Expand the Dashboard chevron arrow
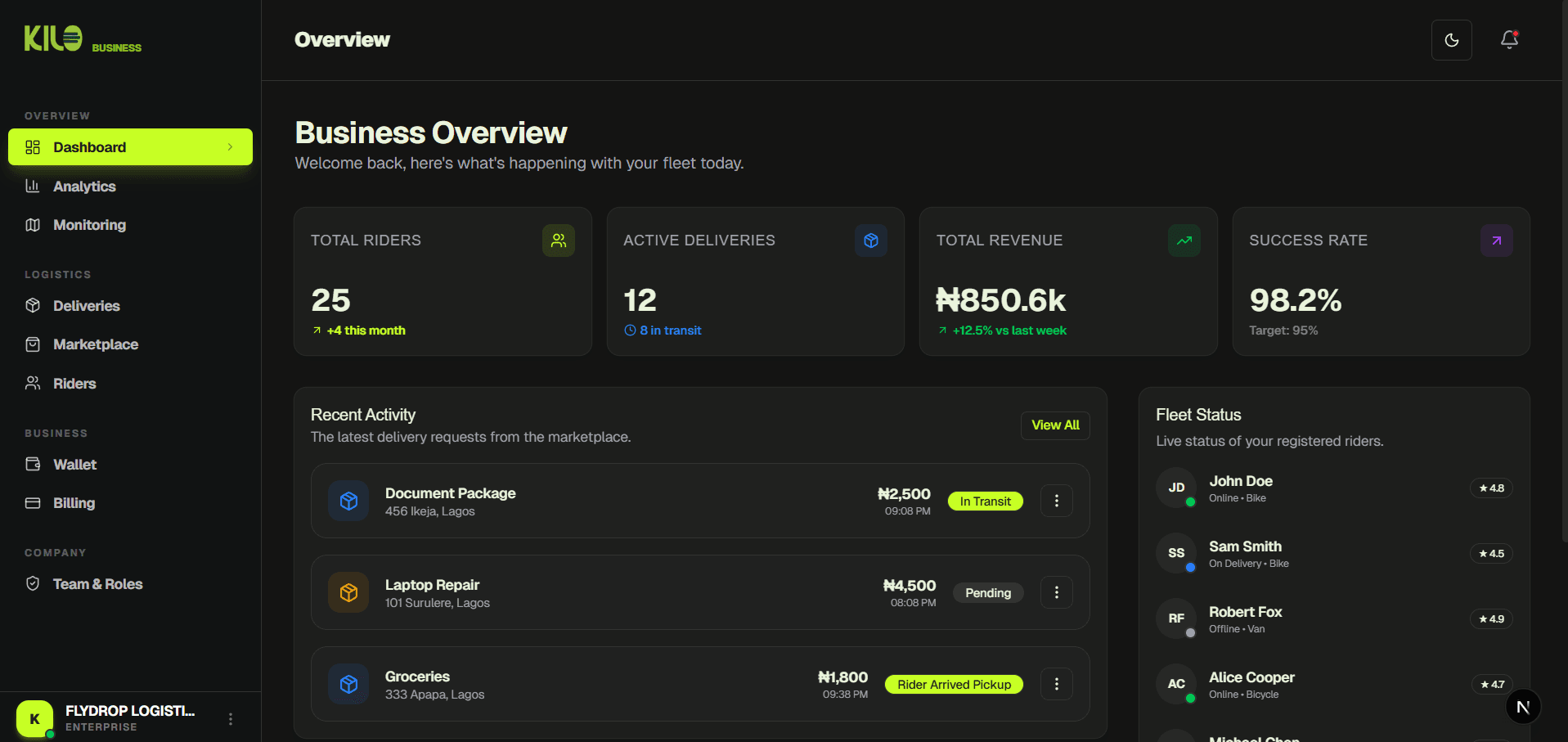Screen dimensions: 1568x742 [x=231, y=147]
